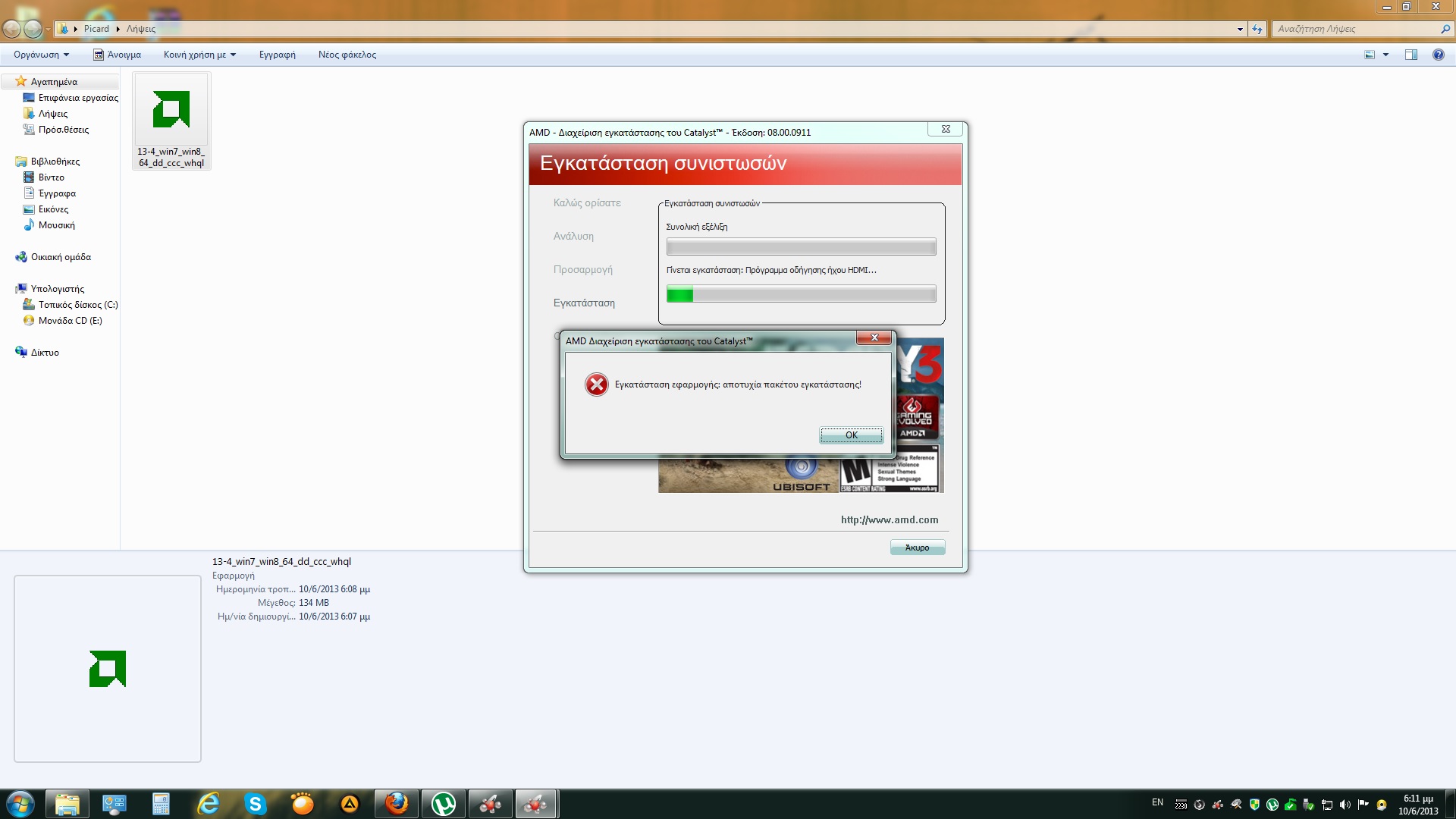Image resolution: width=1456 pixels, height=819 pixels.
Task: Open Αγαπημένα in navigation pane
Action: 54,82
